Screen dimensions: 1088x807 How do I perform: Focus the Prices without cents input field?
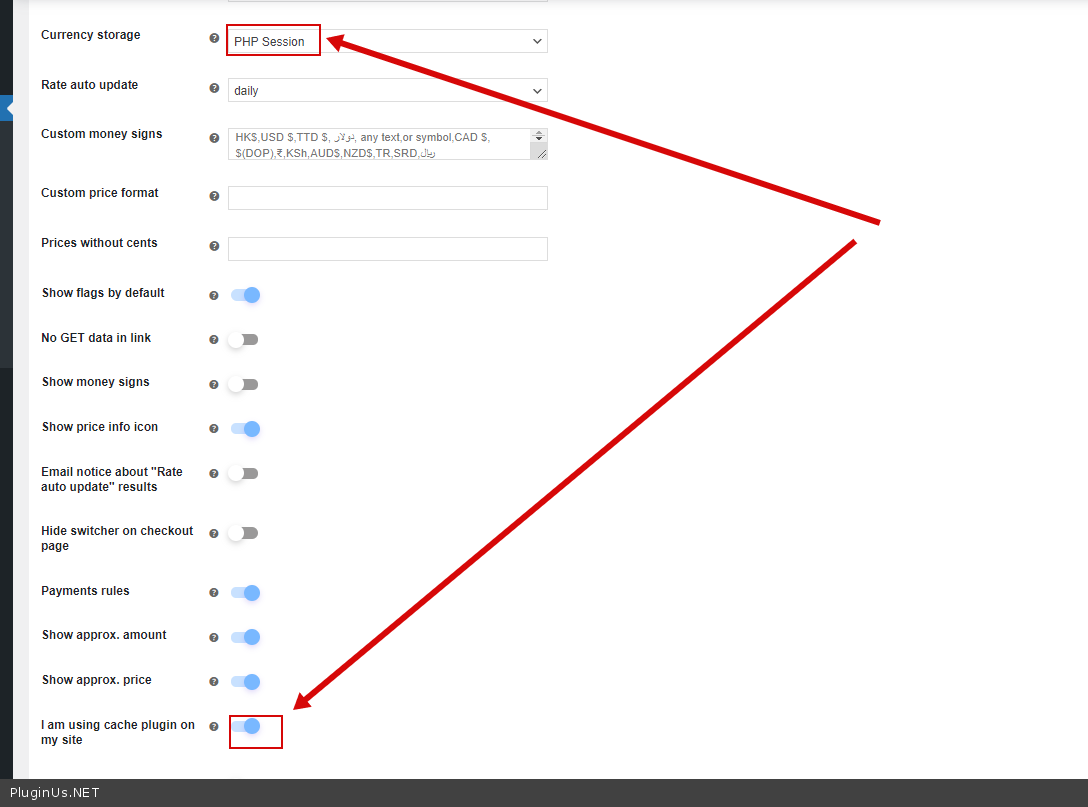[x=387, y=249]
